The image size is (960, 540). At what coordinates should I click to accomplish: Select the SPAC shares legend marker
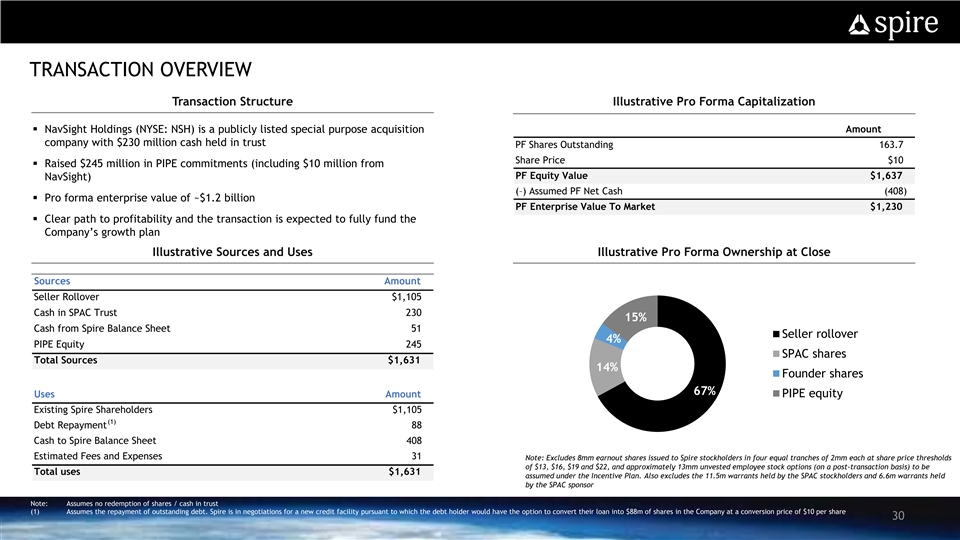[775, 354]
